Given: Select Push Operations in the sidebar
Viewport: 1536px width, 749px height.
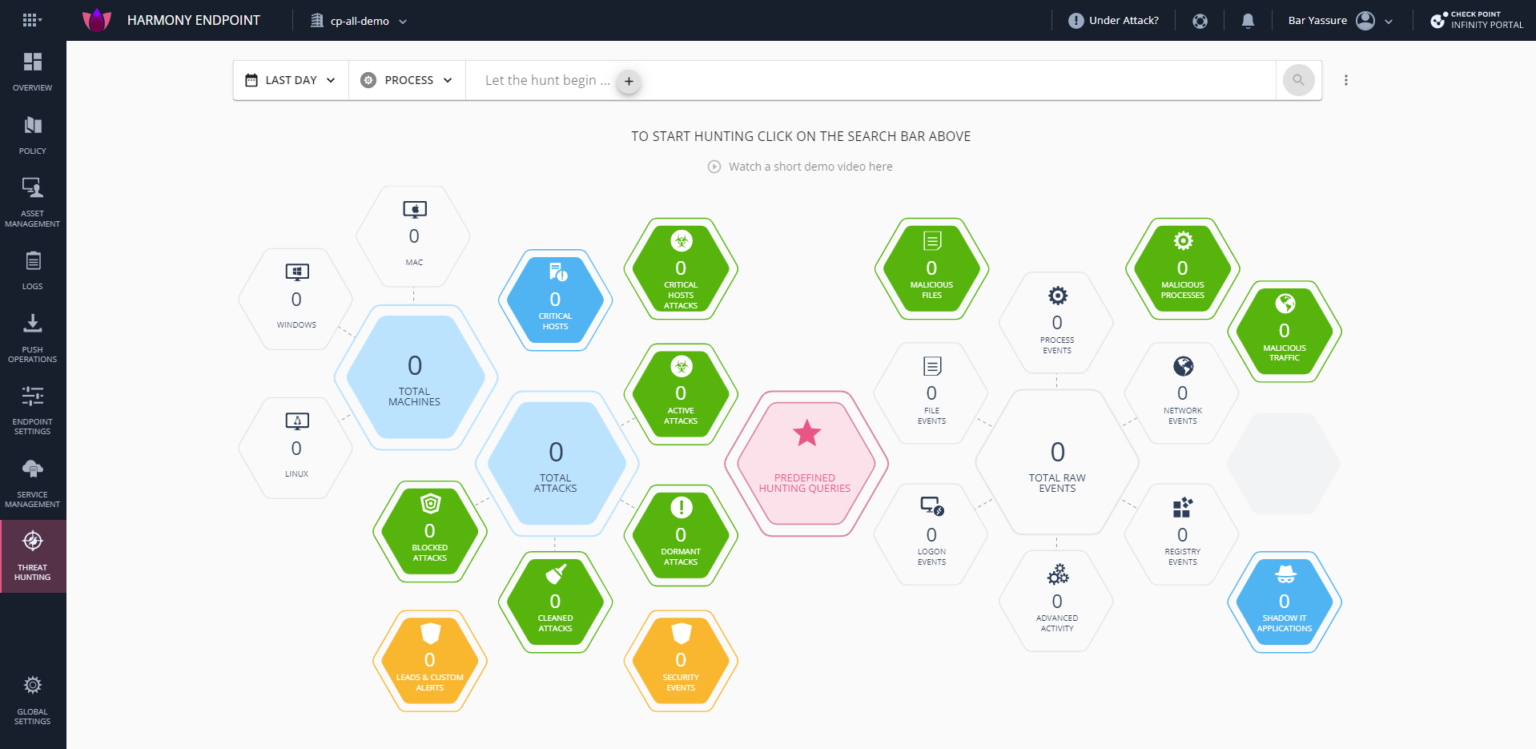Looking at the screenshot, I should [x=33, y=338].
